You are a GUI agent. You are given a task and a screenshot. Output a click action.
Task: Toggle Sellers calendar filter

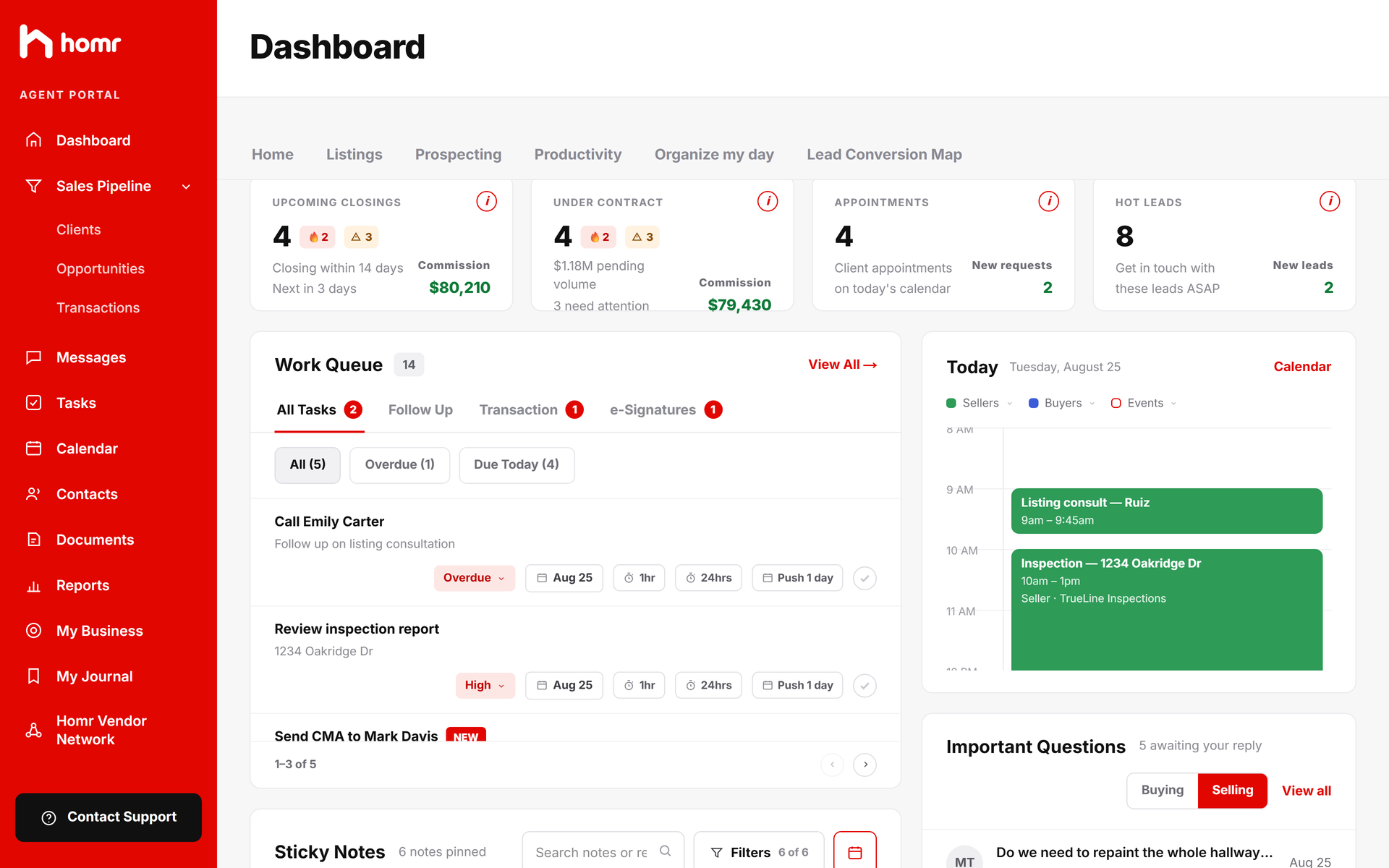(980, 403)
